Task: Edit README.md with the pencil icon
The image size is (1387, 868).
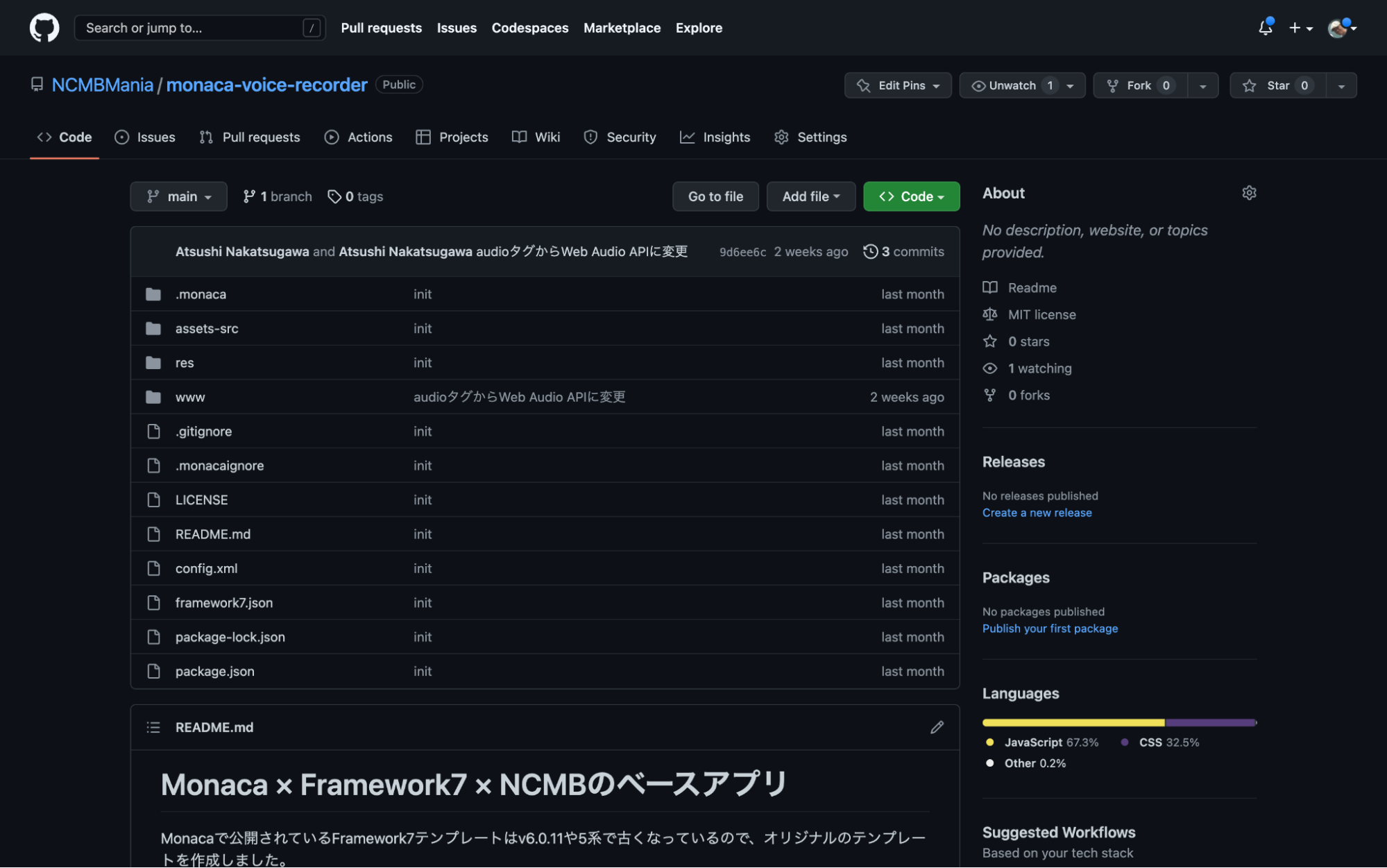Action: click(x=937, y=727)
